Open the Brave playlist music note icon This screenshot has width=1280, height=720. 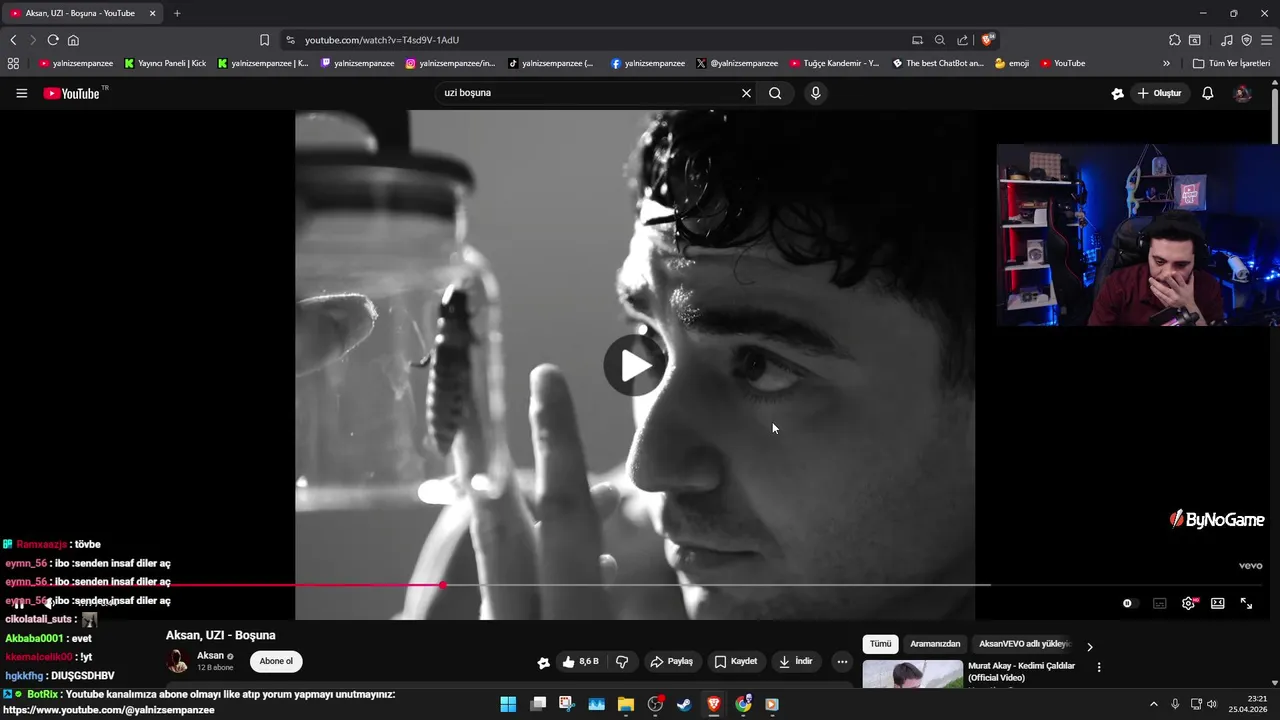[x=1227, y=40]
